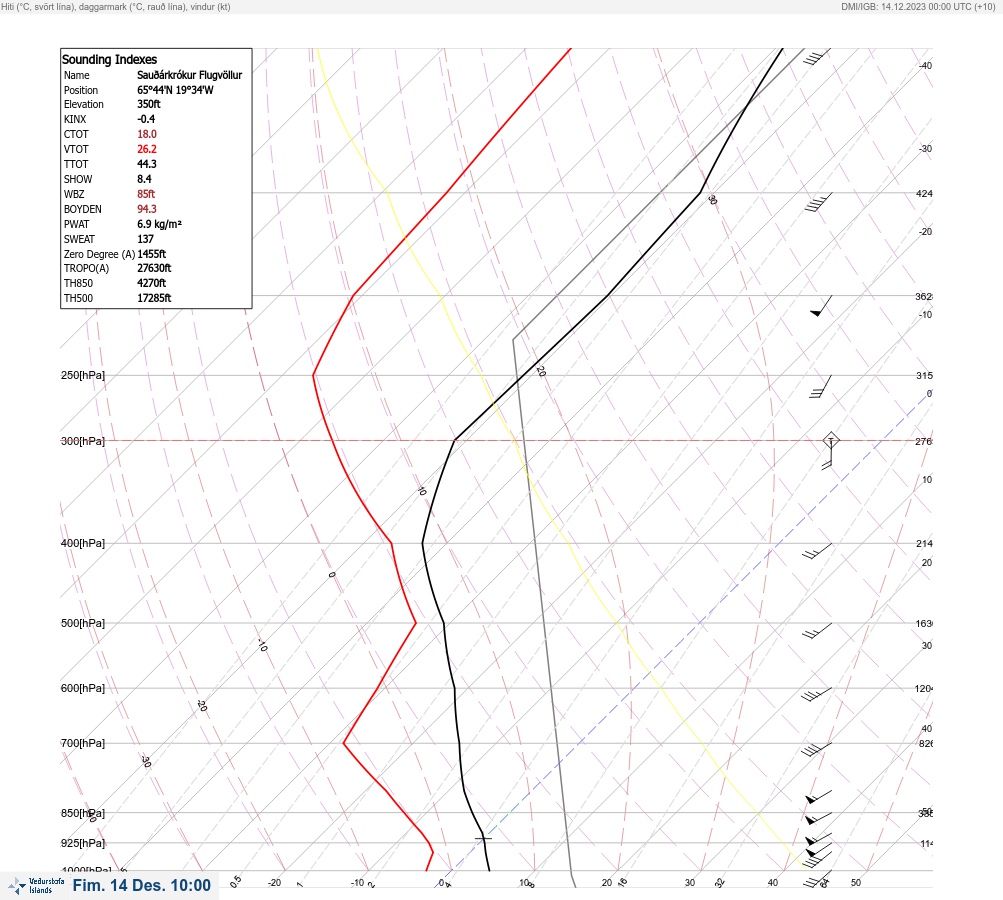Click the Veðurstofa Íslands logo
1003x900 pixels.
click(x=36, y=885)
